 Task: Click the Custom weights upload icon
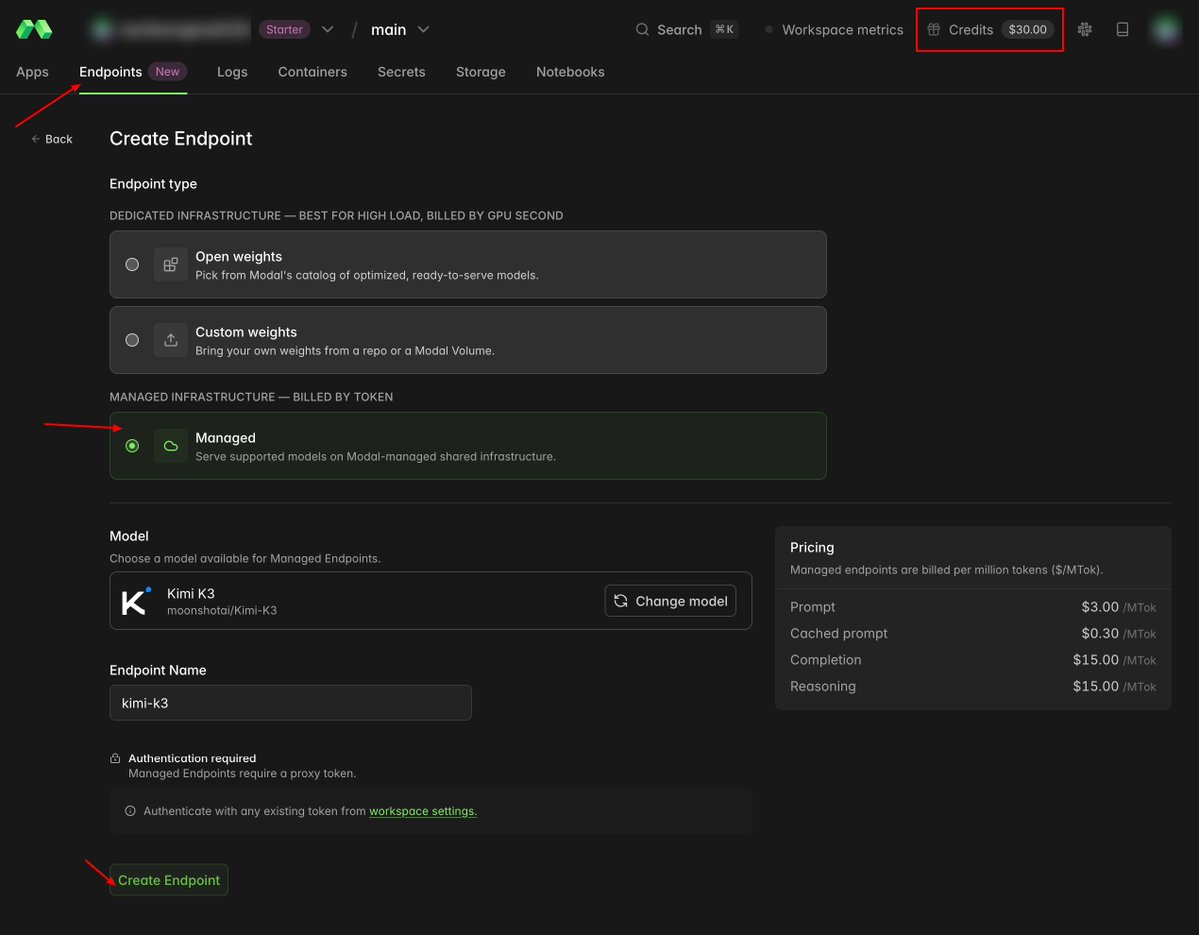click(171, 340)
